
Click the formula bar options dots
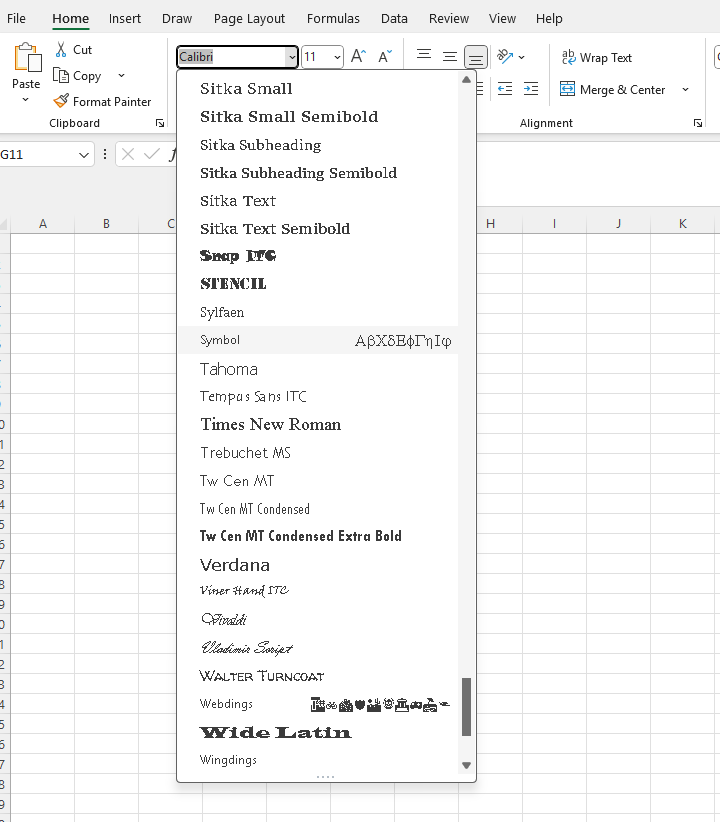click(x=105, y=154)
